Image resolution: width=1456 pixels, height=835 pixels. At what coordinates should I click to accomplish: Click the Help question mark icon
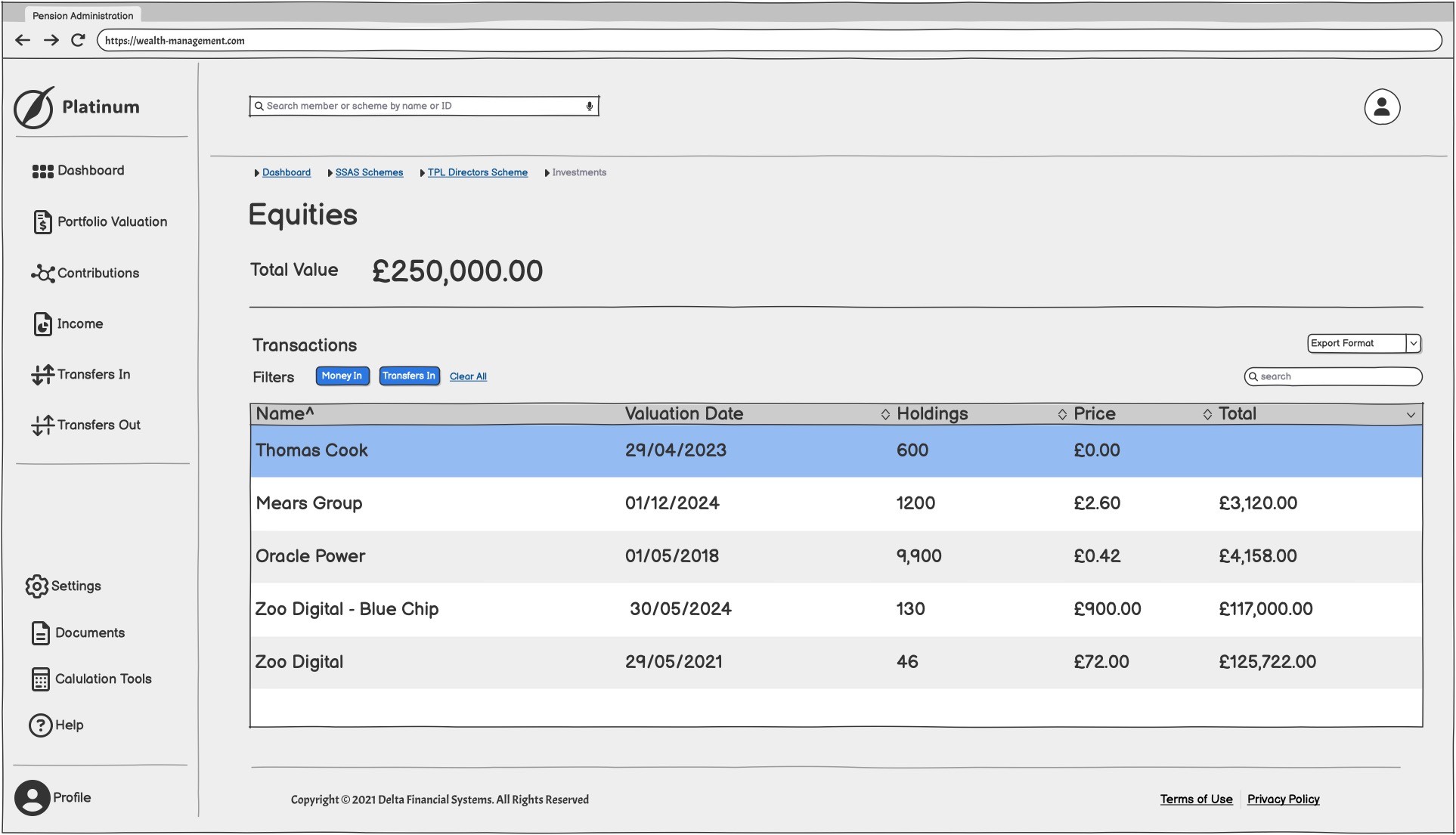[x=40, y=725]
